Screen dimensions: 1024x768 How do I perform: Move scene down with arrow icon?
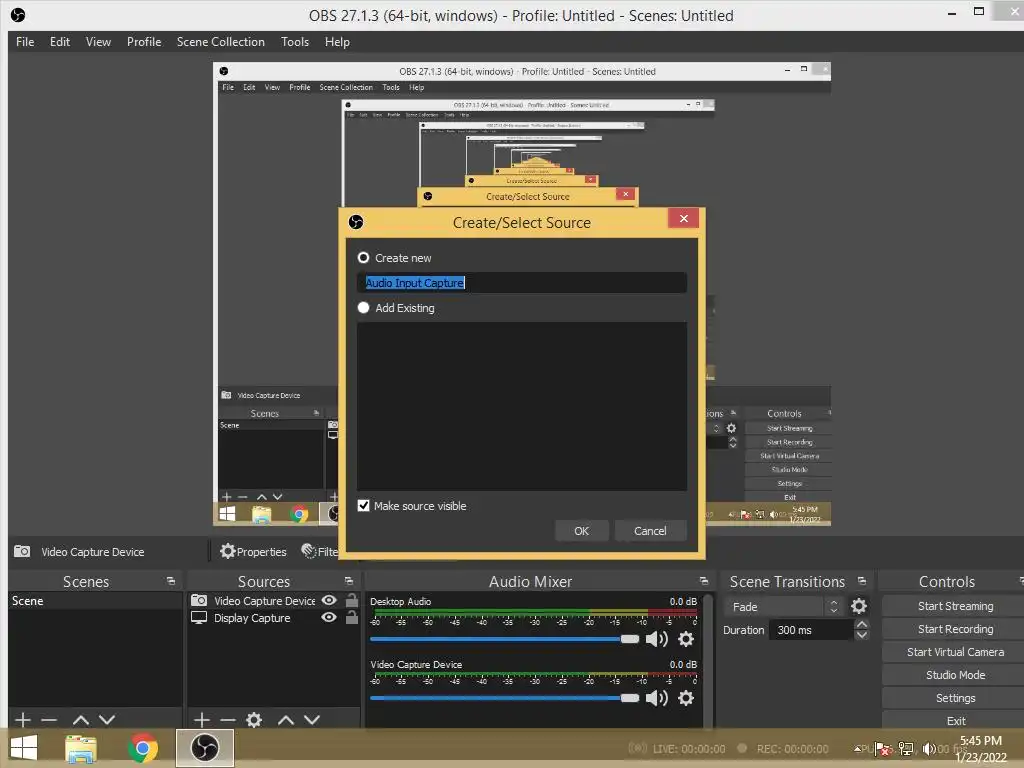coord(107,720)
